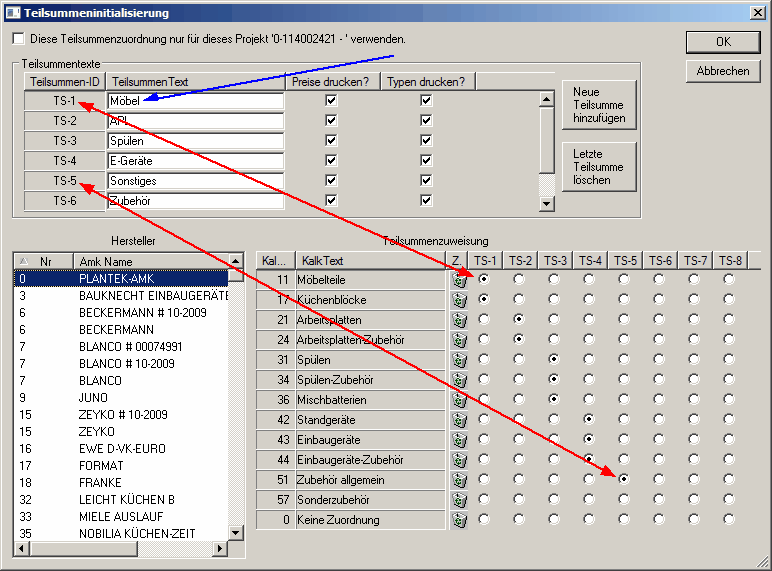Click the trash icon for Küchenblöcke row
This screenshot has width=772, height=571.
tap(460, 300)
